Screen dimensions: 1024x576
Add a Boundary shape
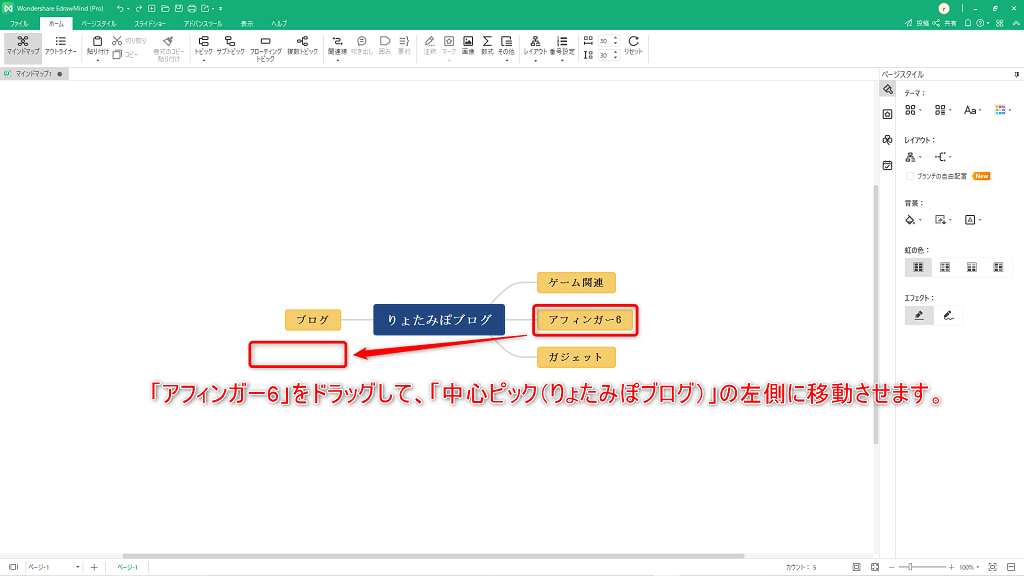coord(385,46)
